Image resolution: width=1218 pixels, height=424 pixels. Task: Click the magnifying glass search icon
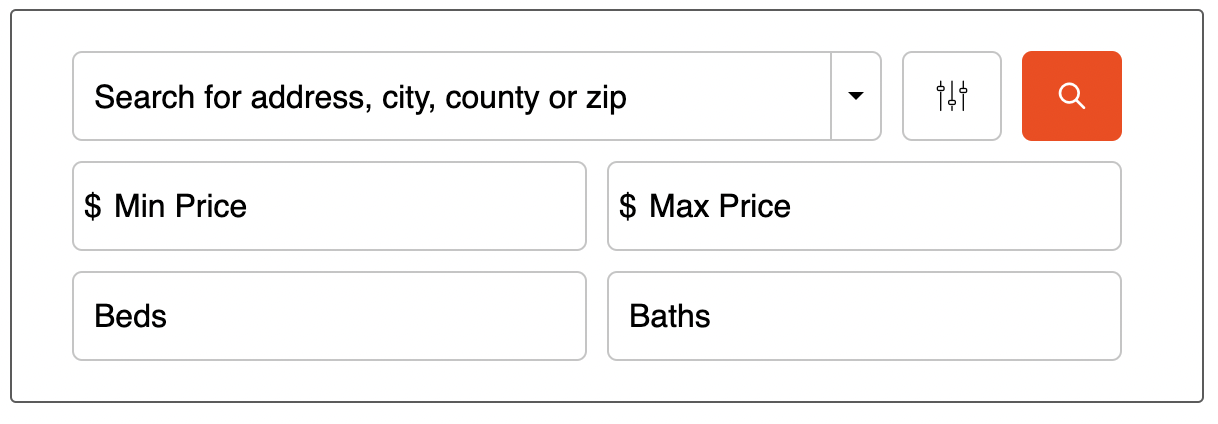click(1071, 96)
